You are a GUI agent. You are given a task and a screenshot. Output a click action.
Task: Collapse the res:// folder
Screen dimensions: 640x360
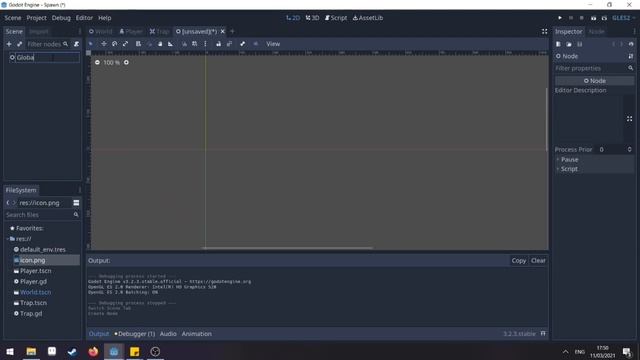(8, 239)
